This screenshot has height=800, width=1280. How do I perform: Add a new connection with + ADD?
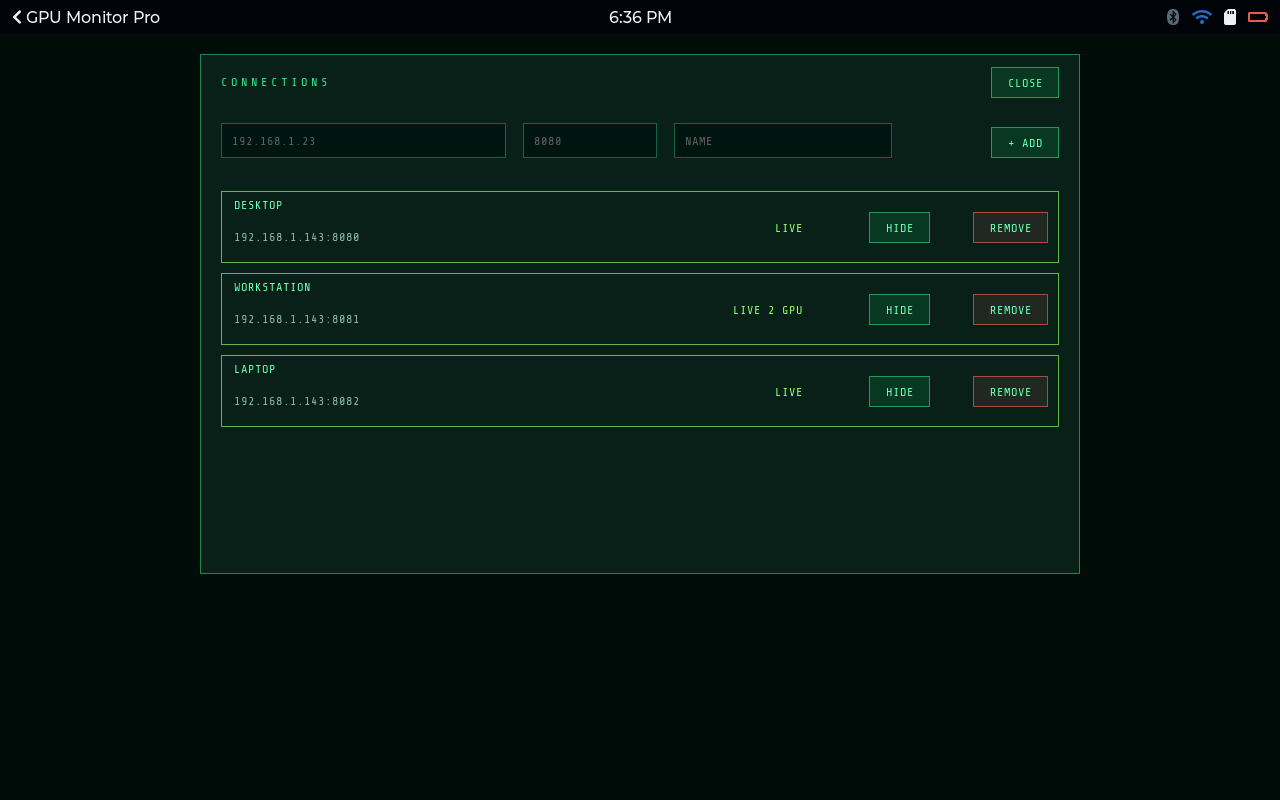coord(1025,143)
